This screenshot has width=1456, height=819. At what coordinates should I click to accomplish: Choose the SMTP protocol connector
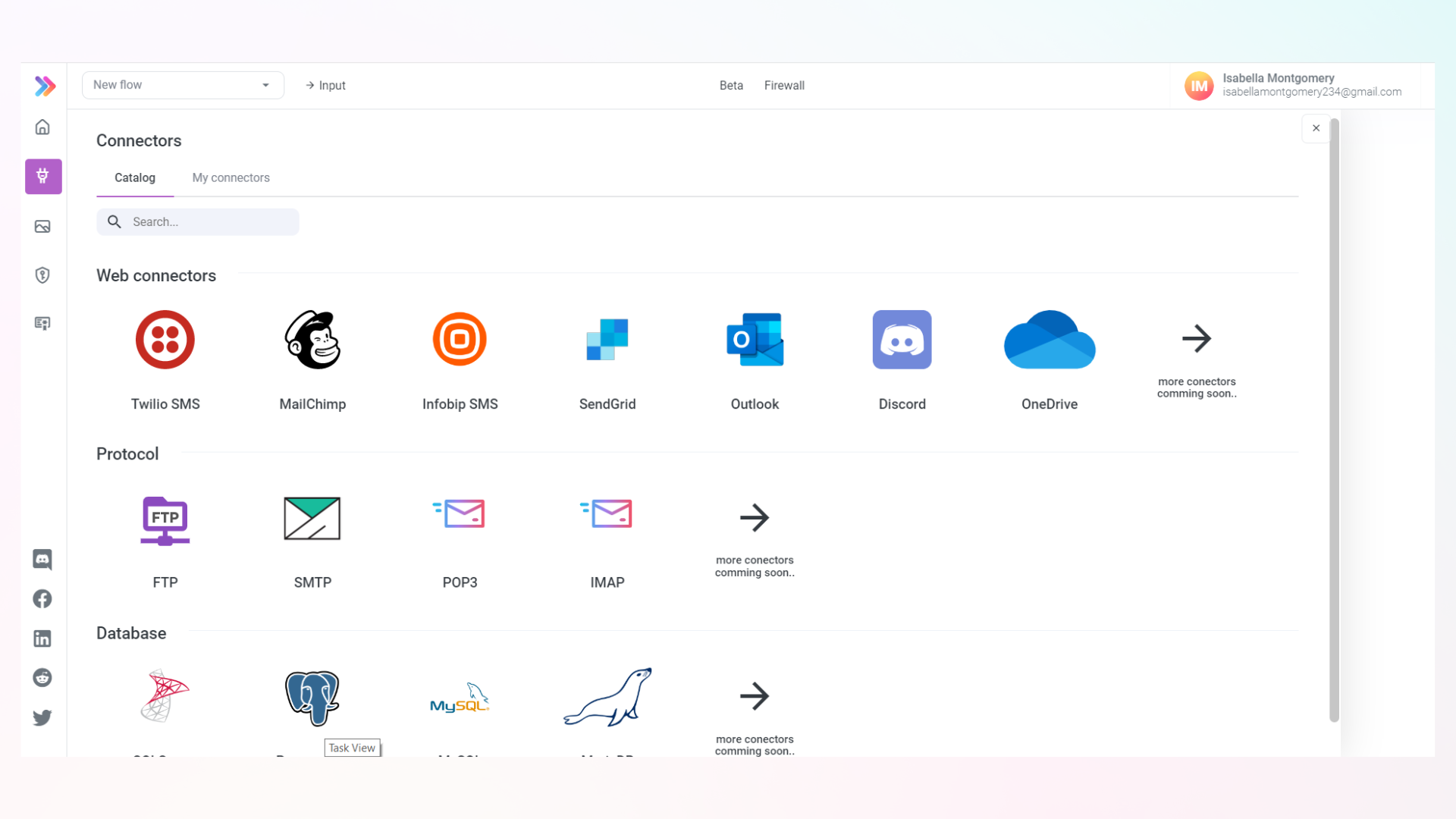(x=312, y=519)
